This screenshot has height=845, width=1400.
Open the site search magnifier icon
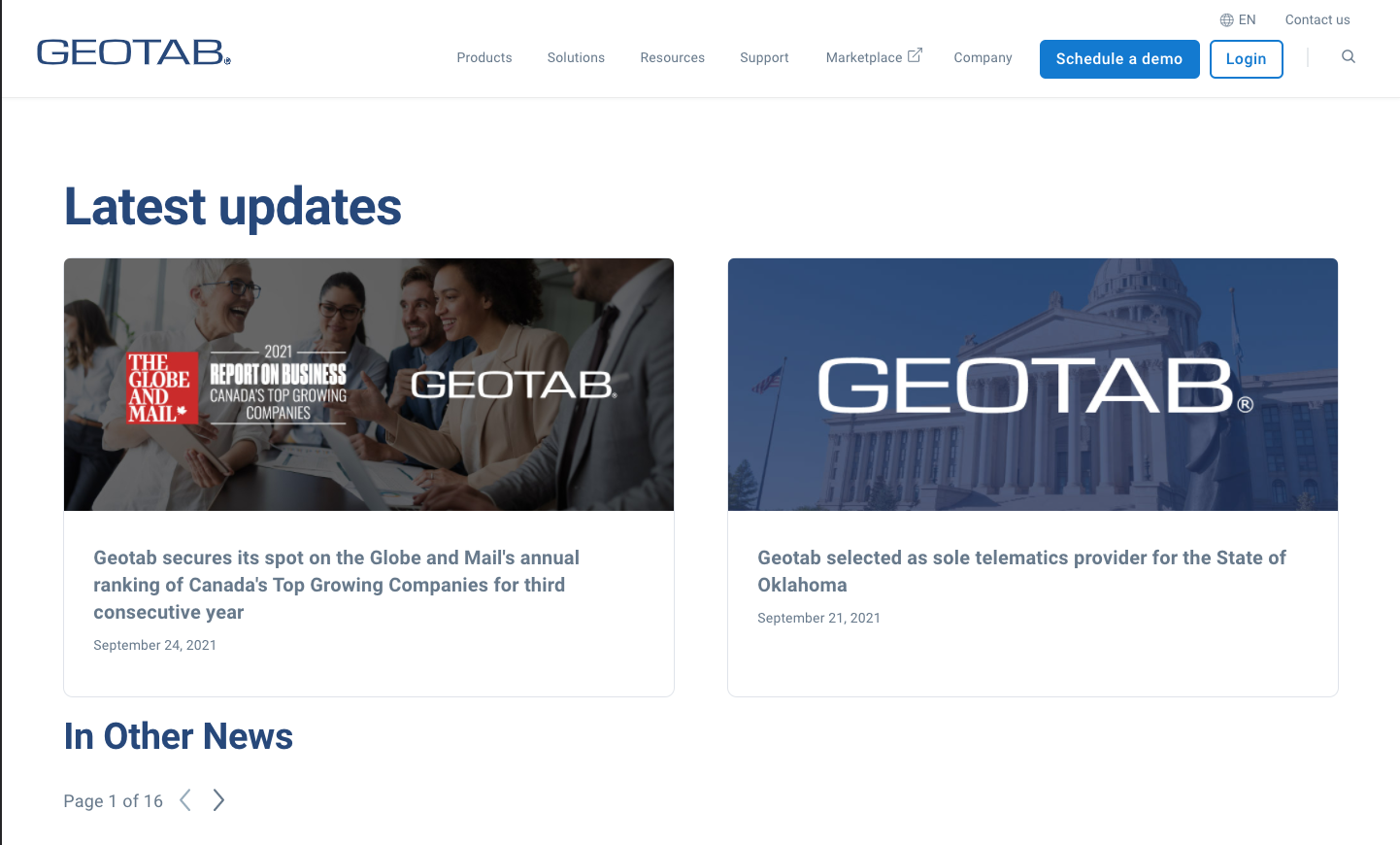pos(1349,57)
